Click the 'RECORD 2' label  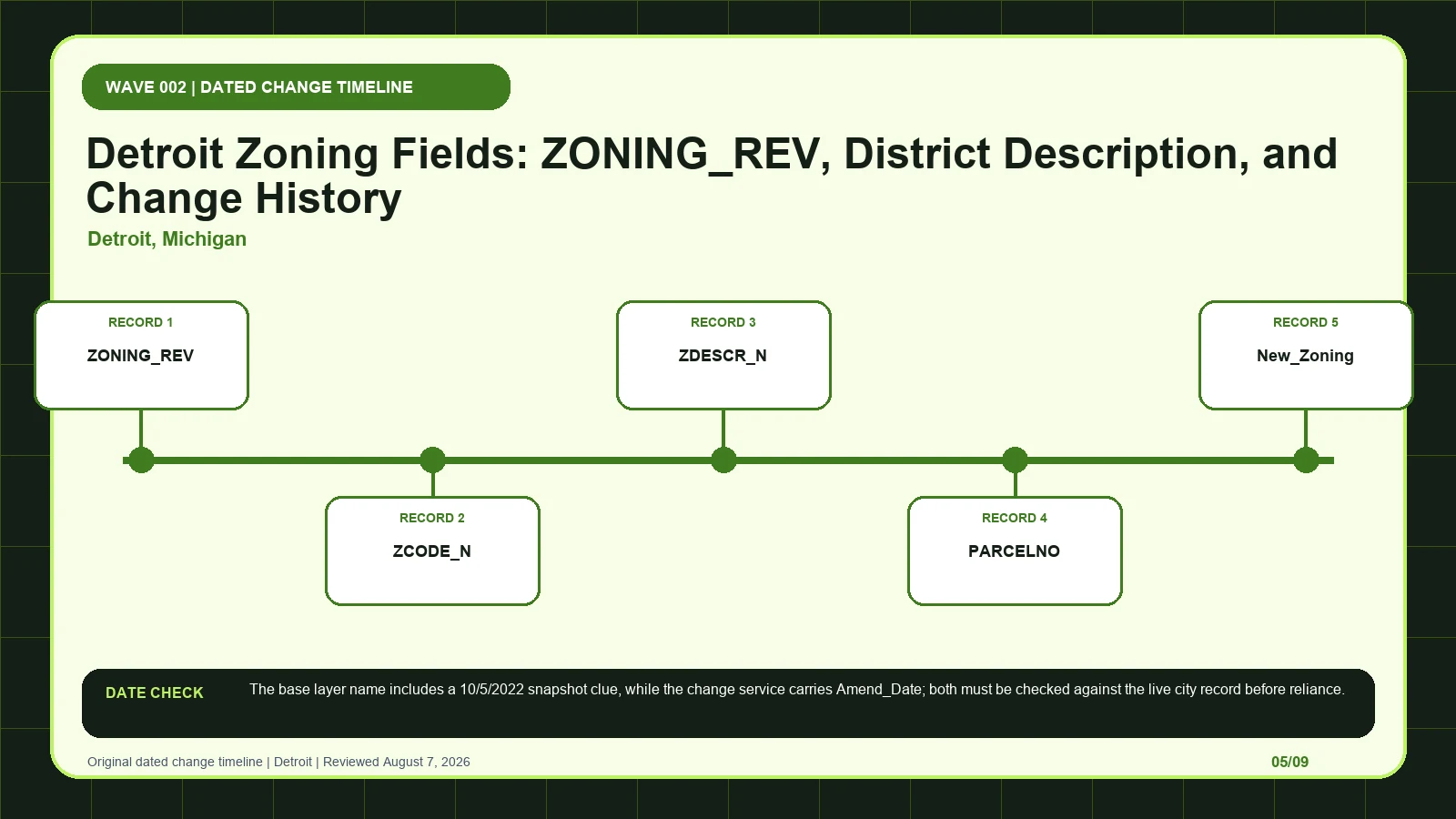tap(431, 518)
